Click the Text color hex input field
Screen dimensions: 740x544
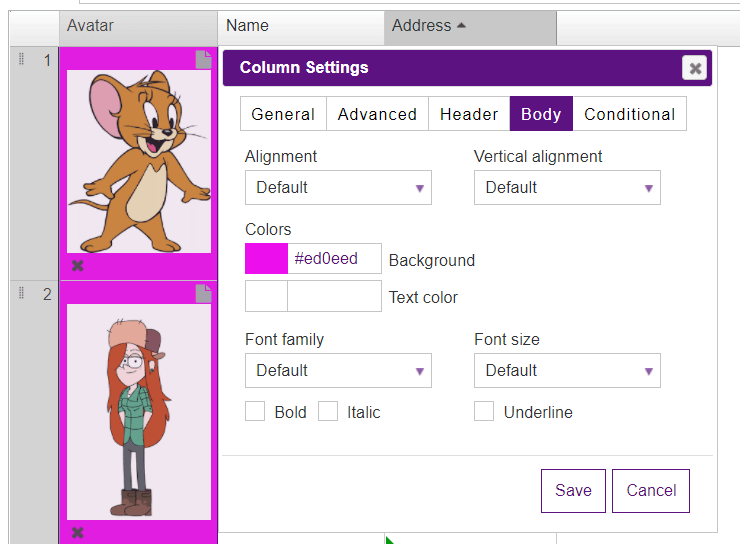tap(334, 296)
